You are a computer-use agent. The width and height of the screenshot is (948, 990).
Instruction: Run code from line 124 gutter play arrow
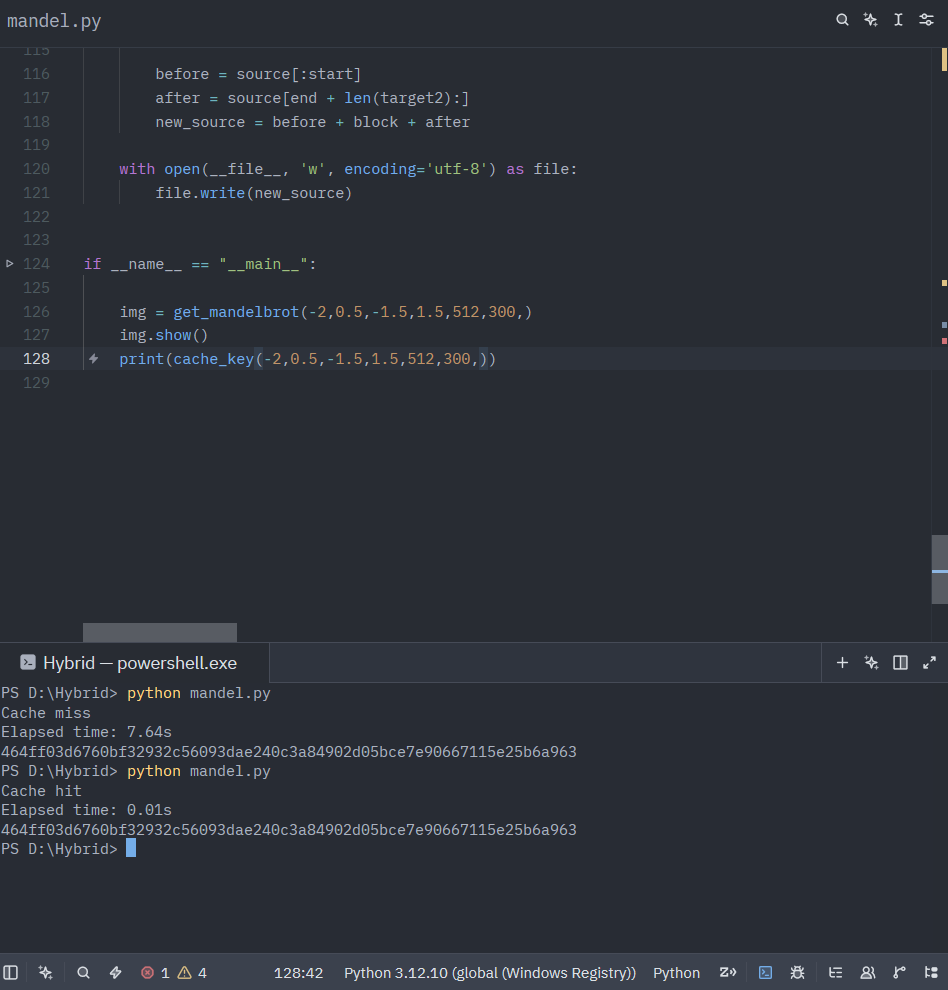click(x=10, y=264)
